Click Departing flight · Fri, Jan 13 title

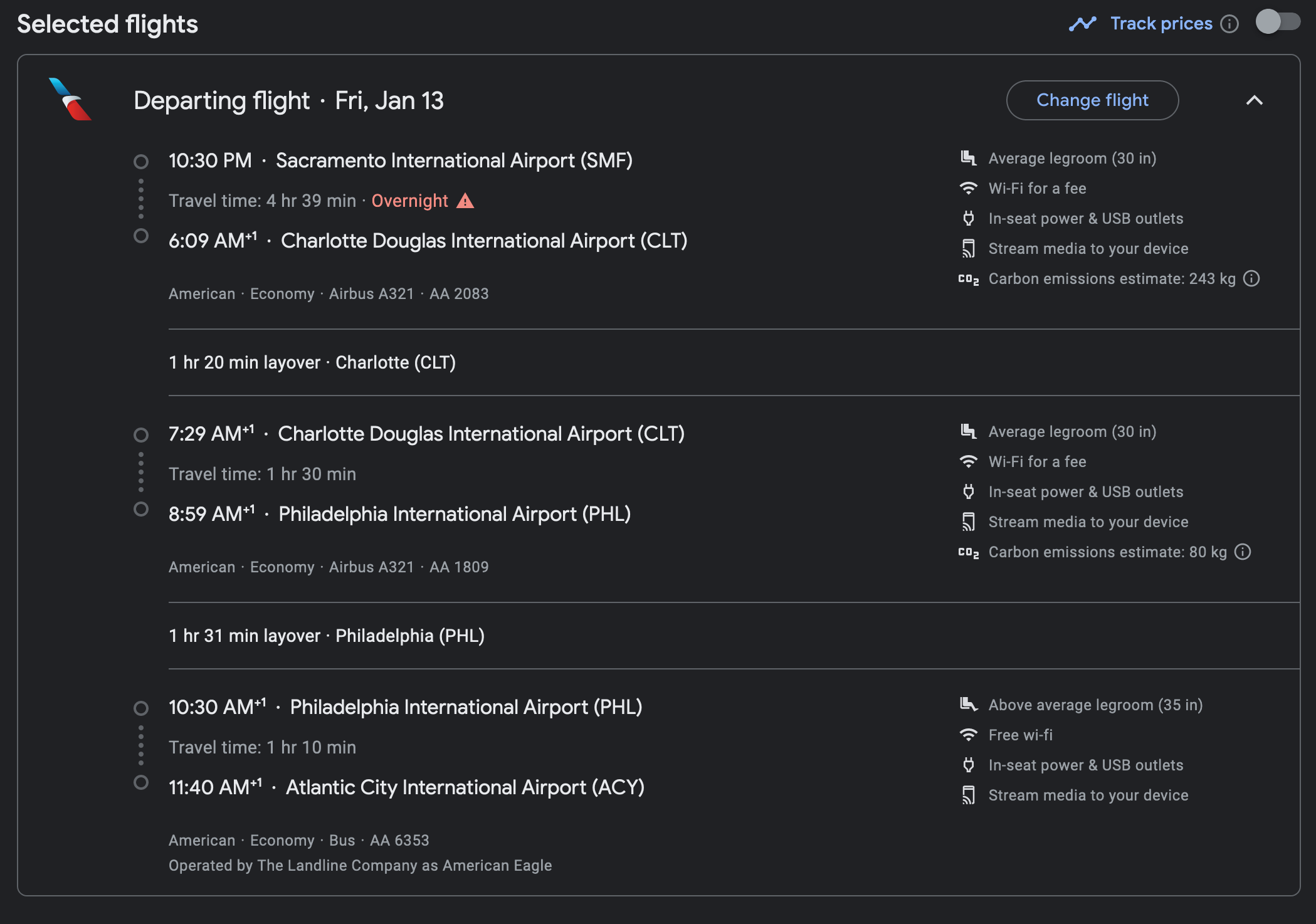click(288, 100)
